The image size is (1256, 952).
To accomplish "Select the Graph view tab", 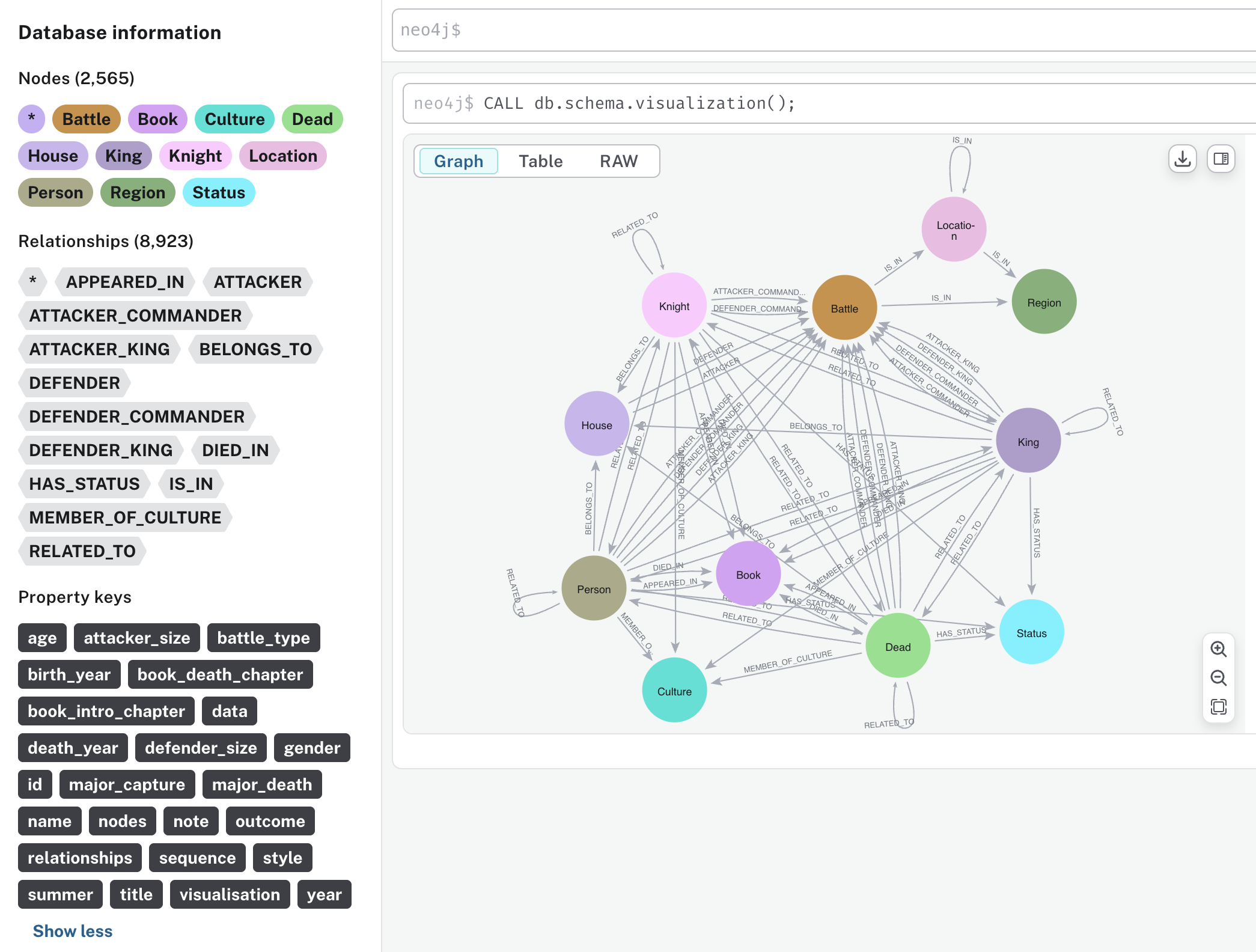I will tap(459, 161).
